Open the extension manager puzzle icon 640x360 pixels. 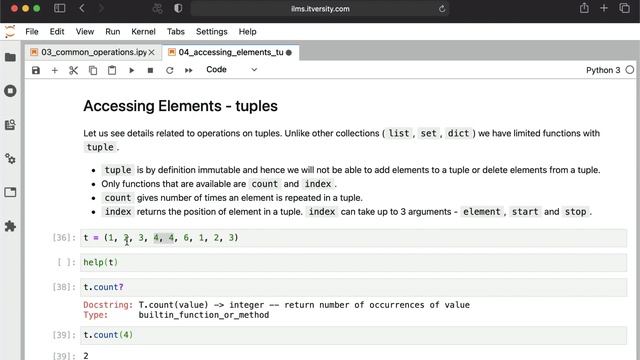tap(10, 226)
